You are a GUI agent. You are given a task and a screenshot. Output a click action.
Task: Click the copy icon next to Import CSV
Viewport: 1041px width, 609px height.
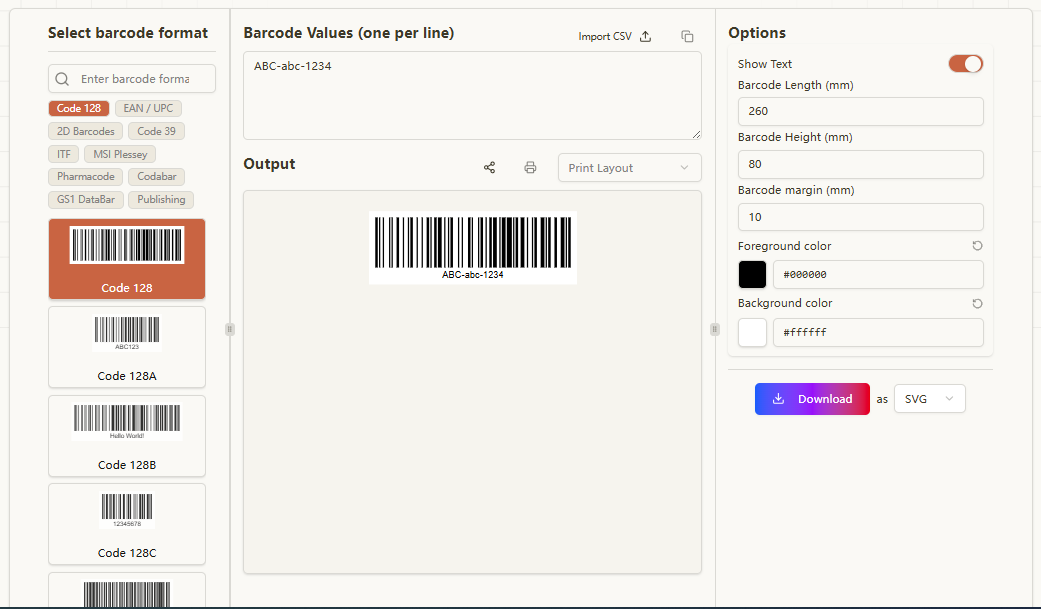click(687, 36)
